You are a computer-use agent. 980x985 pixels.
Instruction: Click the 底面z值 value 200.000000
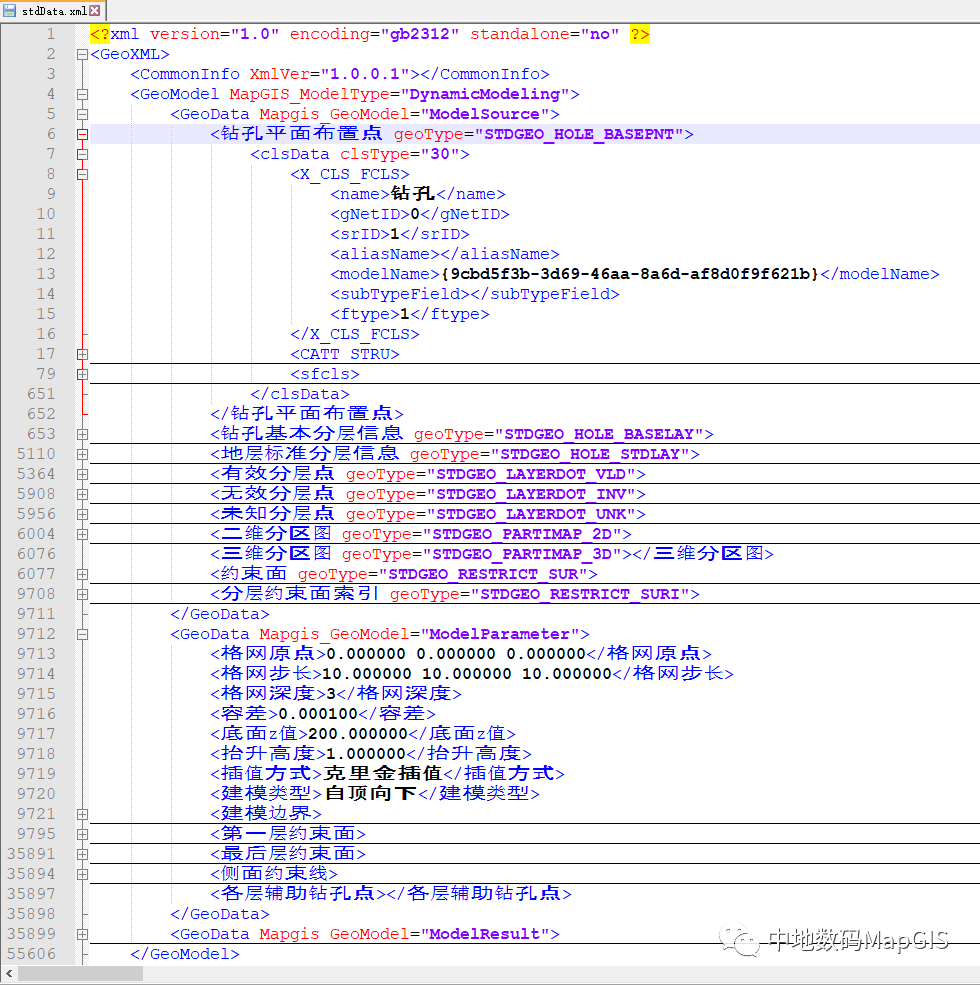(x=358, y=734)
